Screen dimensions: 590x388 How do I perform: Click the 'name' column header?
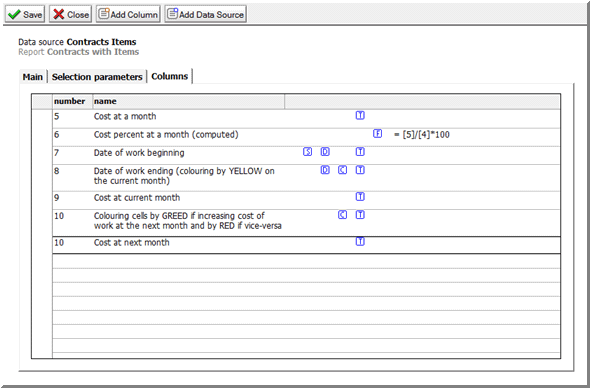[x=189, y=101]
